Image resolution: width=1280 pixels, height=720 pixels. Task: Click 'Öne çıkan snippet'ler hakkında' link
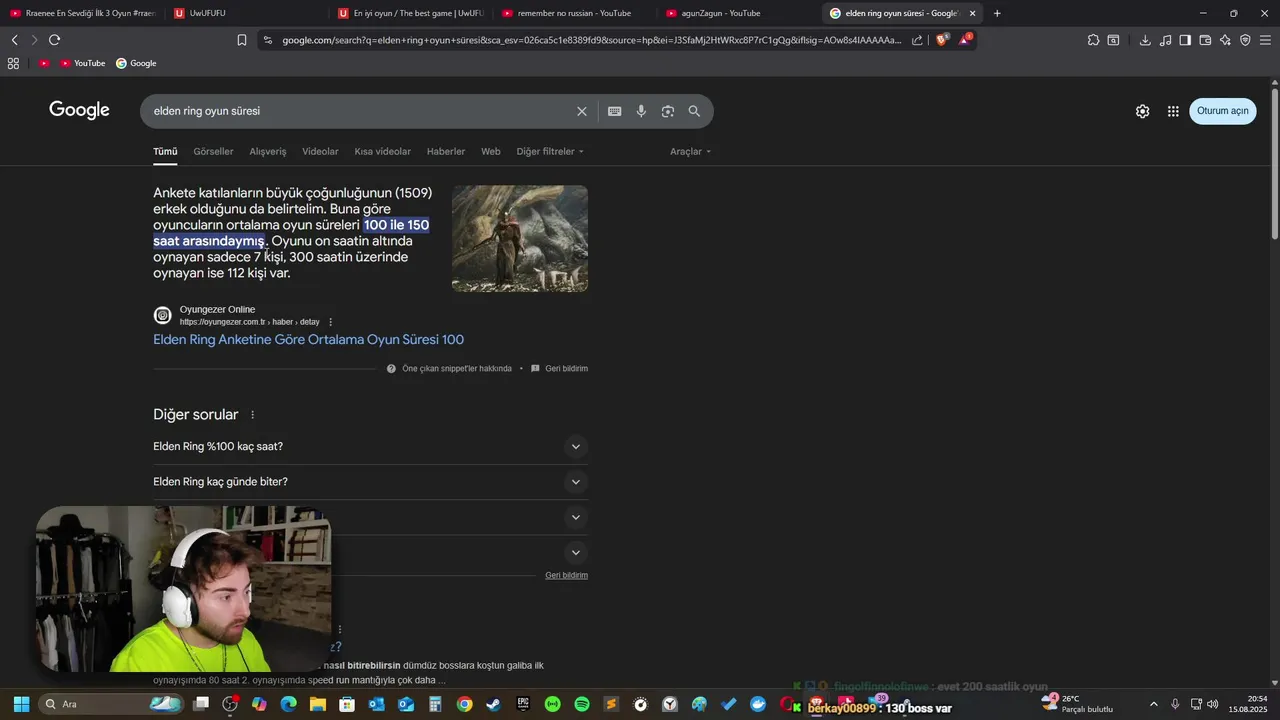pos(457,369)
